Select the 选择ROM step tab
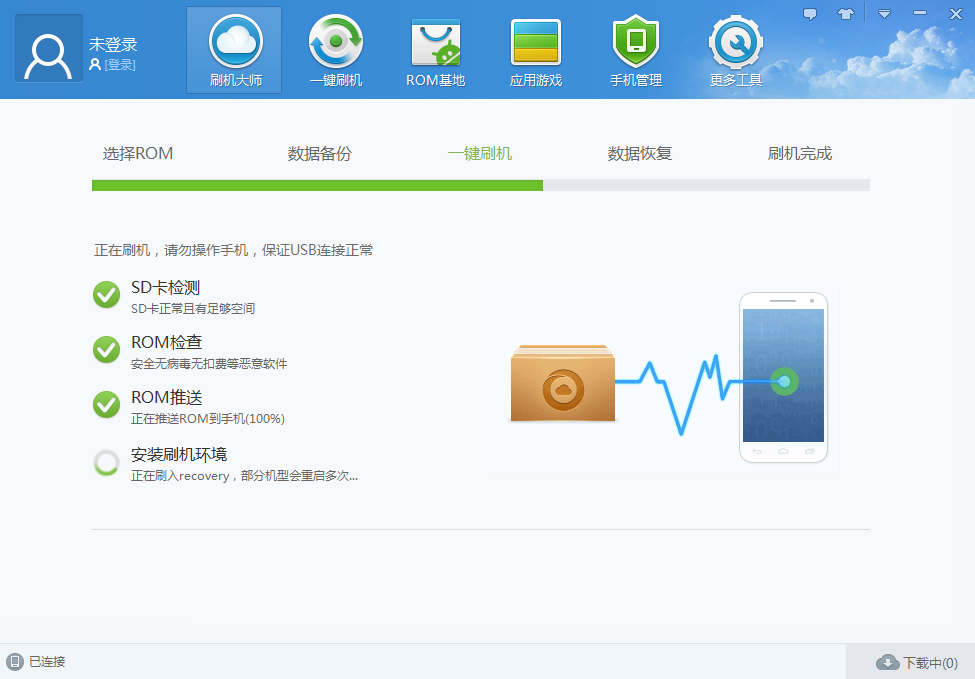Viewport: 975px width, 679px height. 138,153
